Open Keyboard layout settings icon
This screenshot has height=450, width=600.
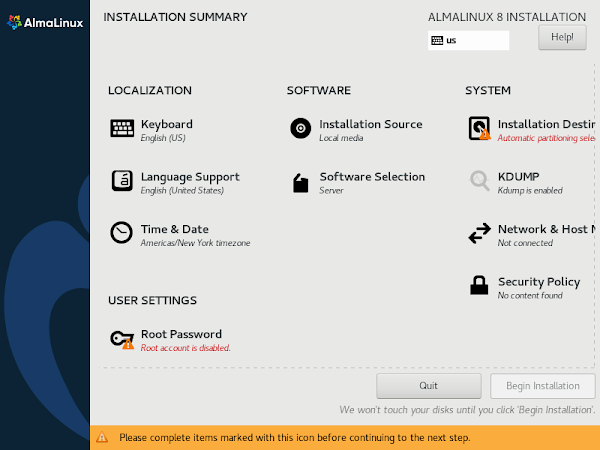pyautogui.click(x=122, y=128)
